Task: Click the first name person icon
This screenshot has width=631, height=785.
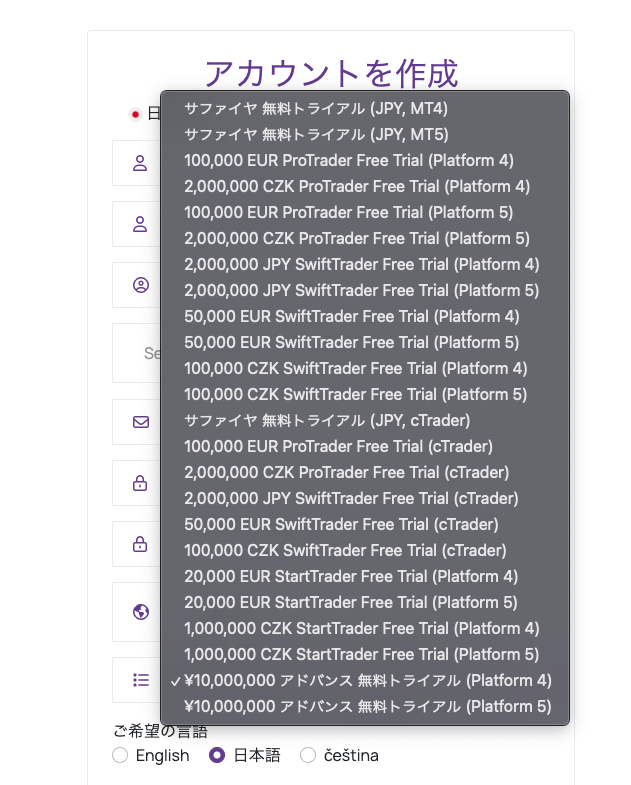Action: pos(140,163)
